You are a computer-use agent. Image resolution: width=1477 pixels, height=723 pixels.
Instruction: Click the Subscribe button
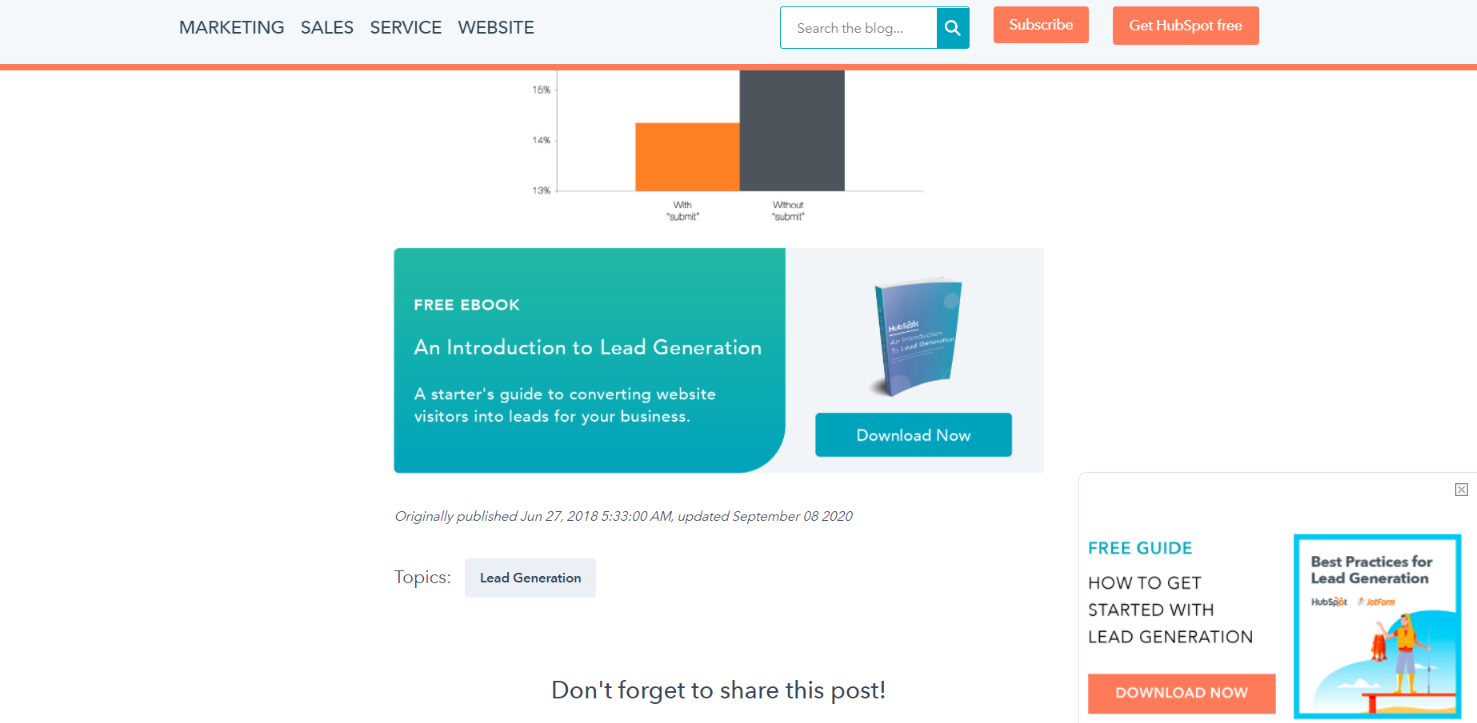tap(1040, 24)
